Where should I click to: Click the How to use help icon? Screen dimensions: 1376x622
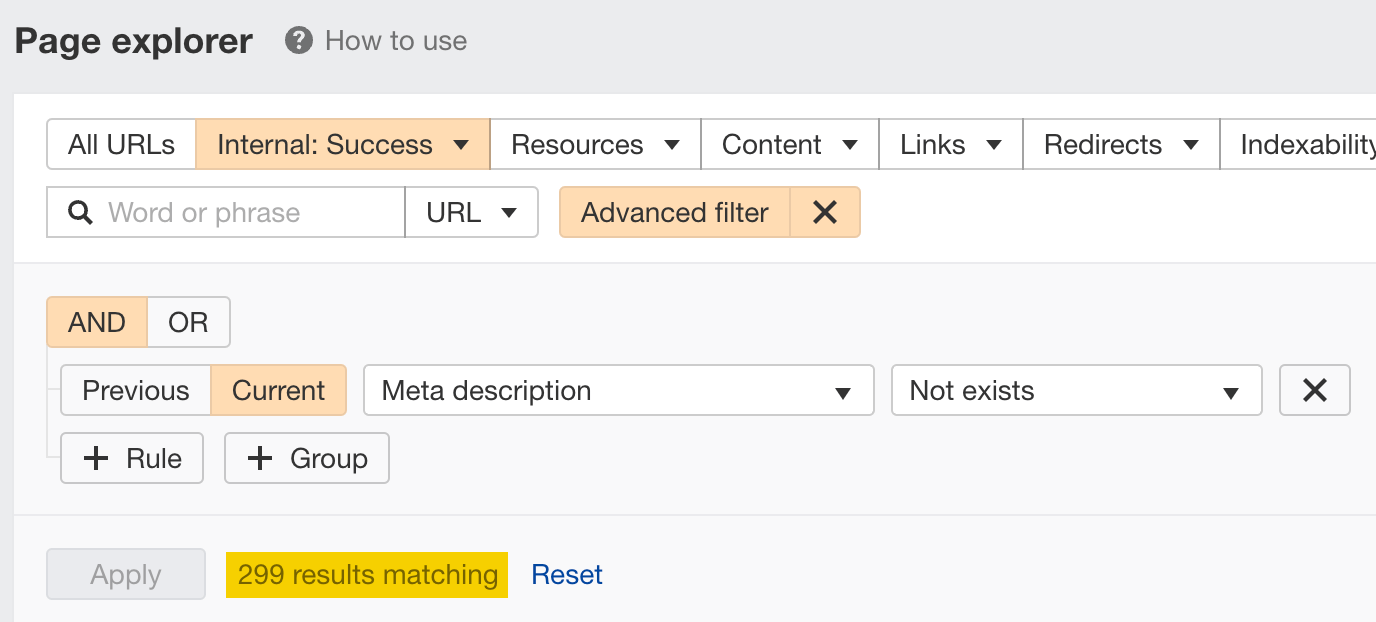[x=298, y=41]
